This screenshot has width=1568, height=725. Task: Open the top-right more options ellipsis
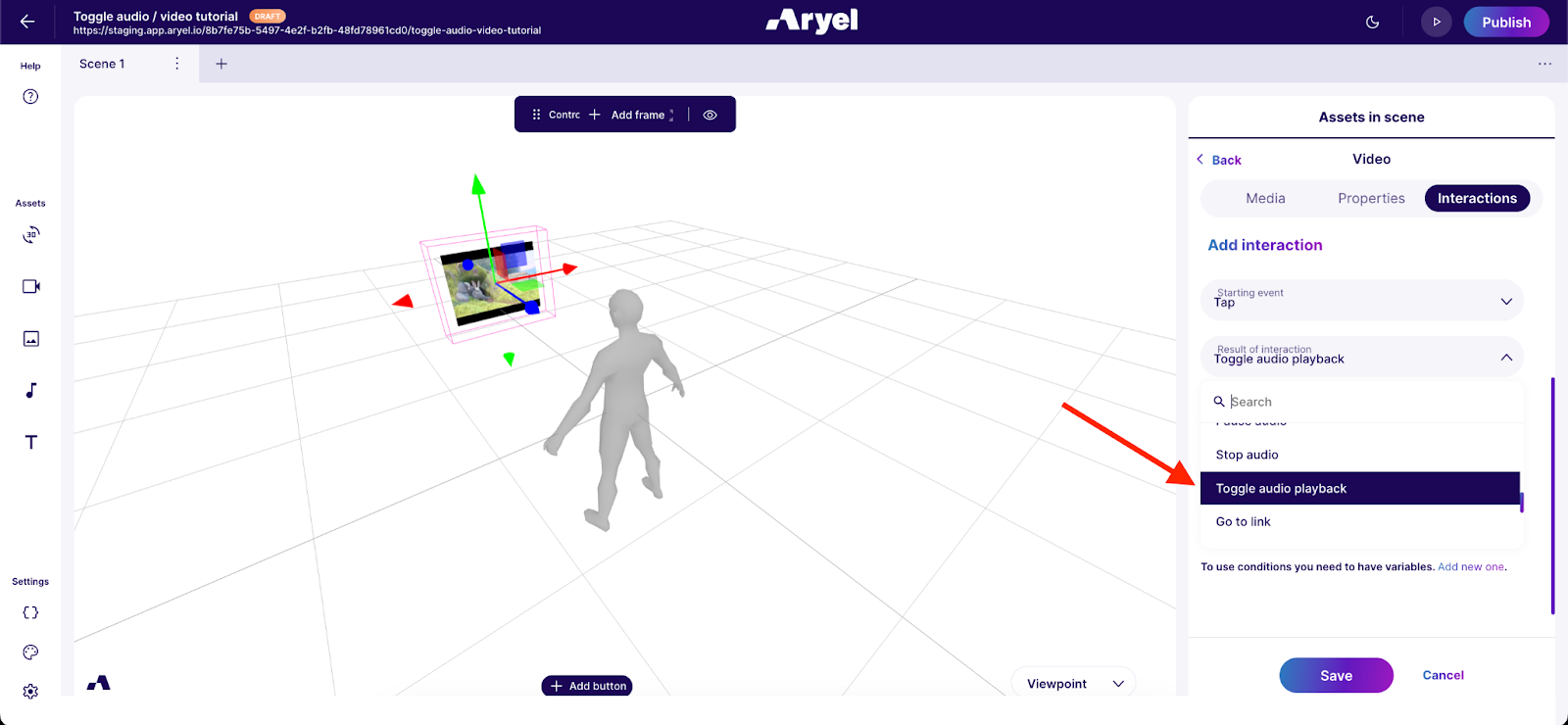1544,64
